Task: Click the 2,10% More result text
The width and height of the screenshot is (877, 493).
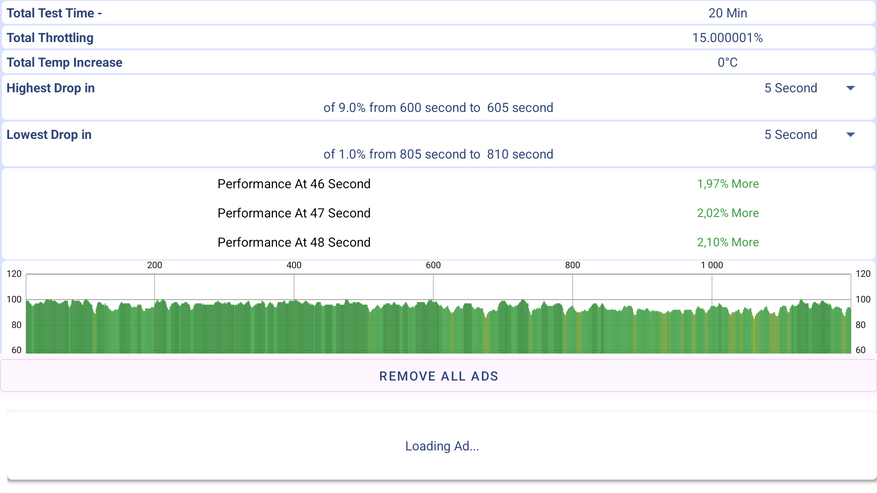Action: 728,242
